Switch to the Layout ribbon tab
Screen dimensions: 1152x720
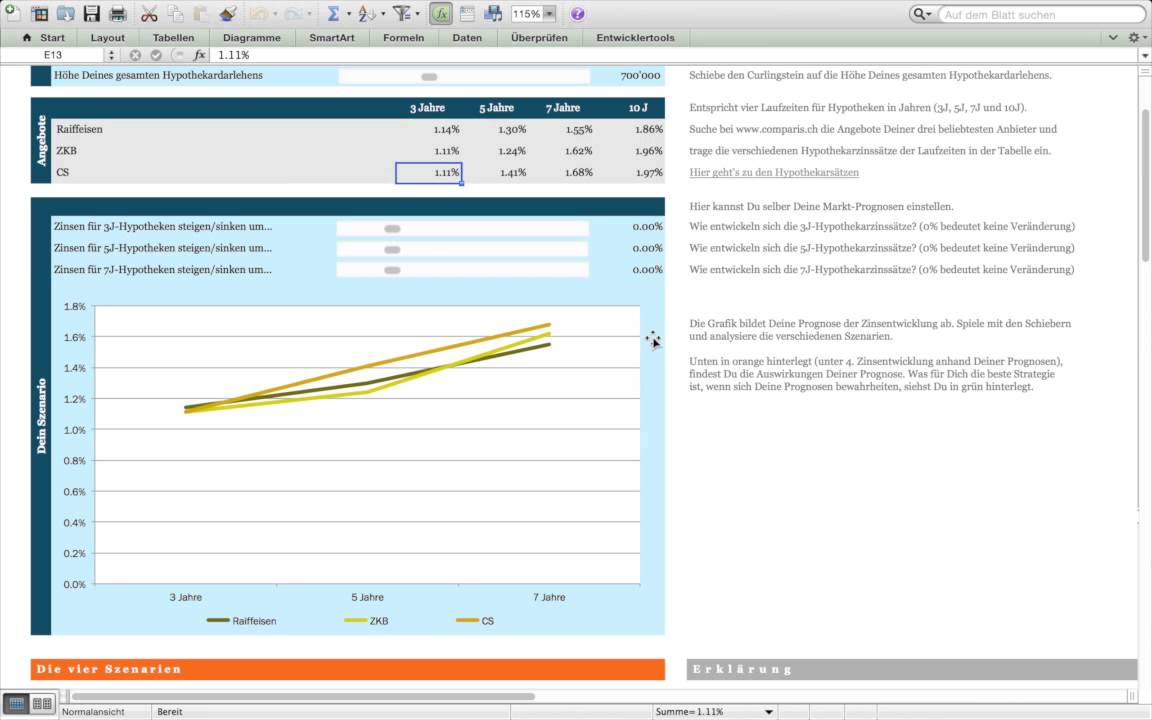[x=107, y=37]
